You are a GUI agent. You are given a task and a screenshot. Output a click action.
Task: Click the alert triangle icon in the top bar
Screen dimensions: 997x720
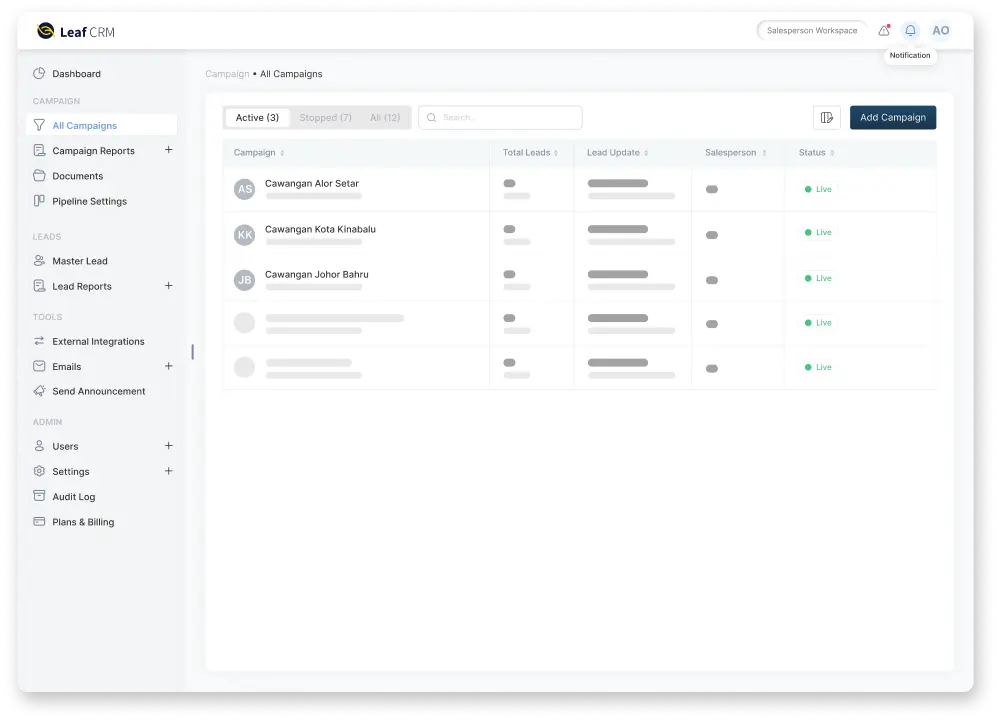click(884, 30)
